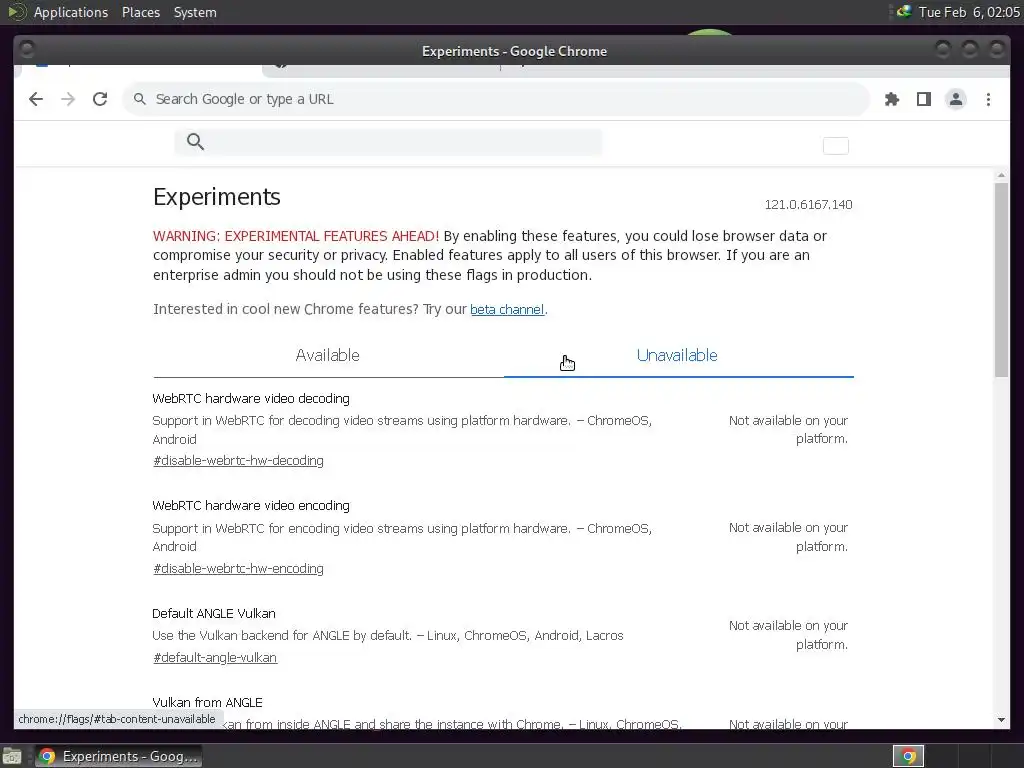Screen dimensions: 1024x768
Task: Click the address bar search icon
Action: pos(140,99)
